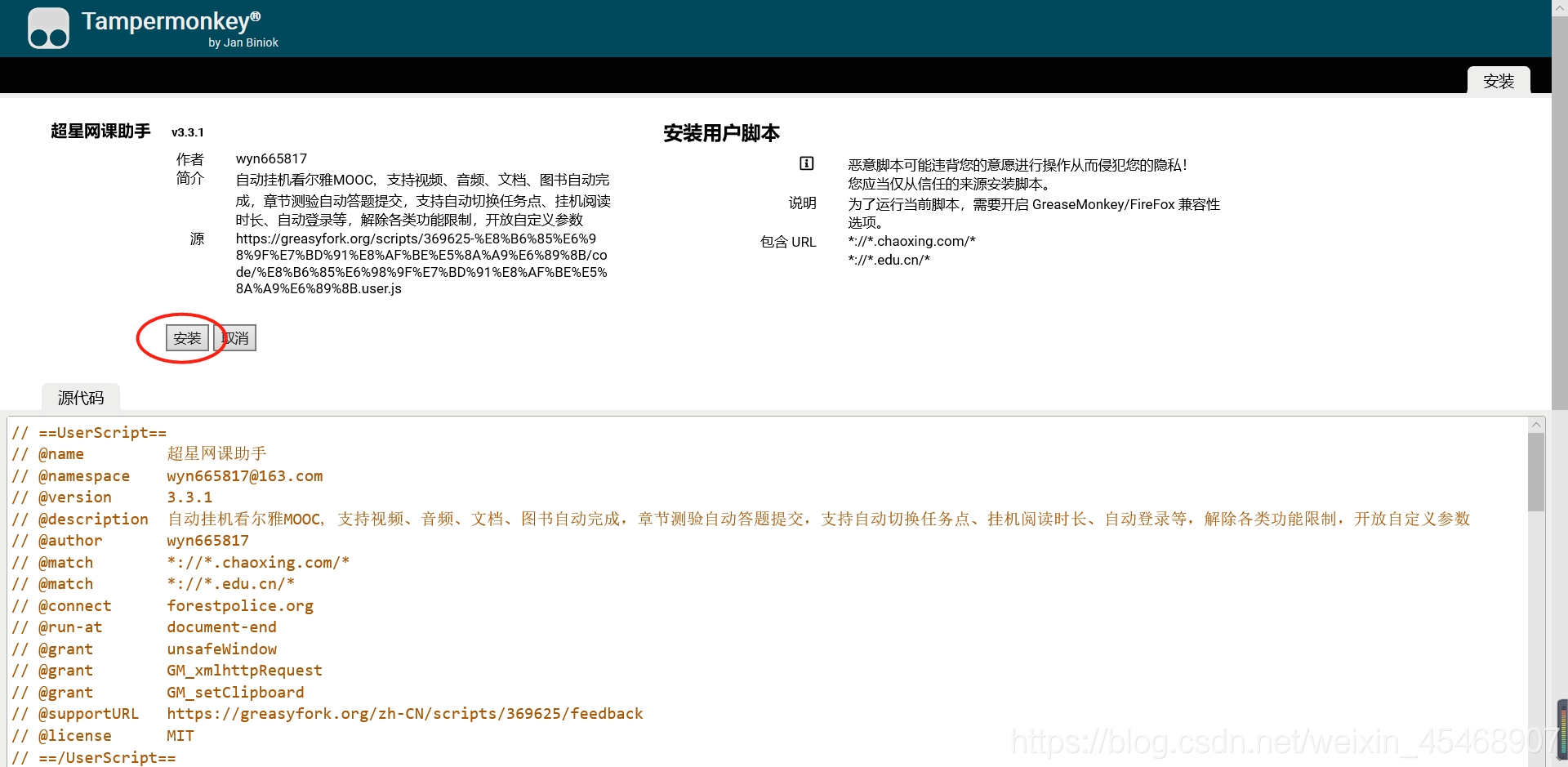Image resolution: width=1568 pixels, height=767 pixels.
Task: Click the @match *://*.chaoxing.com/* code line
Action: [180, 563]
